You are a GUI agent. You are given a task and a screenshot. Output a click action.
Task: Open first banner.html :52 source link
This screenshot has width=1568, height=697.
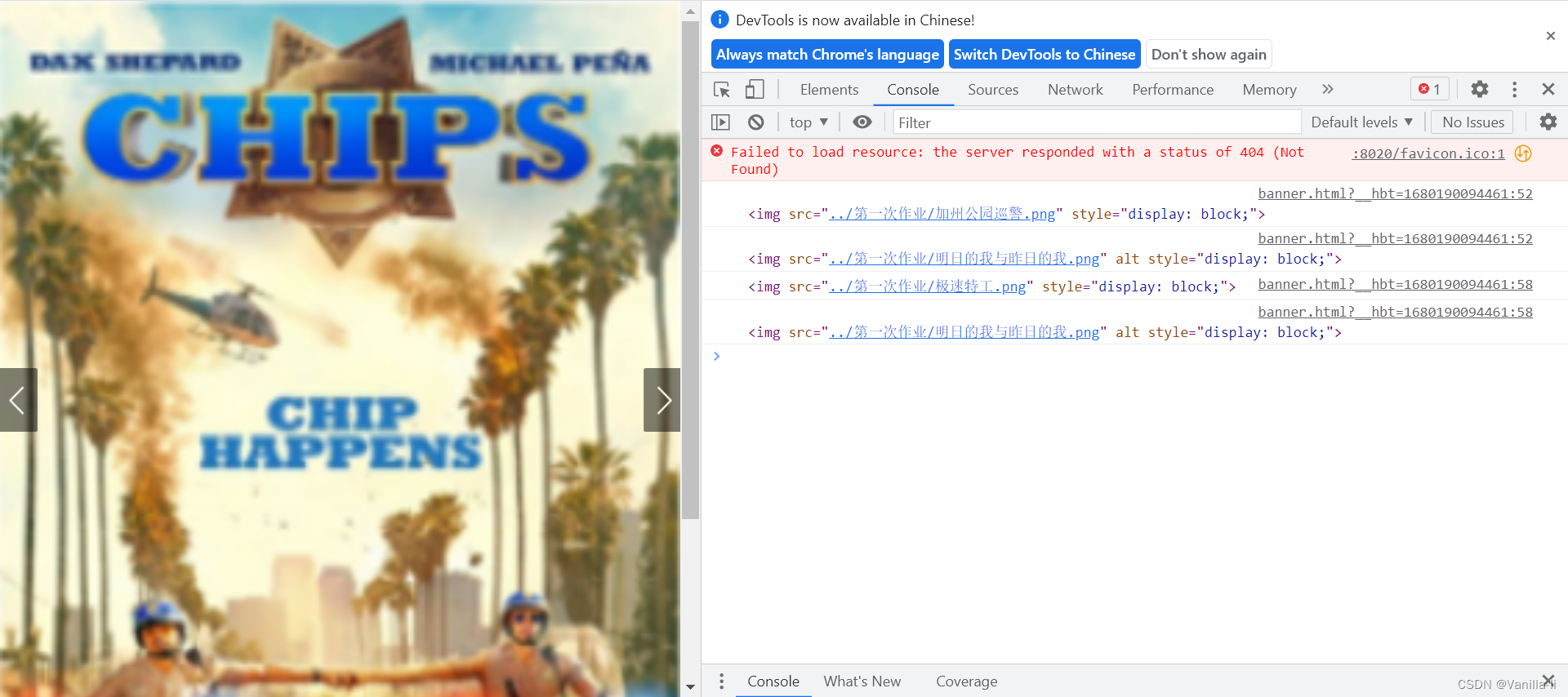(x=1395, y=193)
